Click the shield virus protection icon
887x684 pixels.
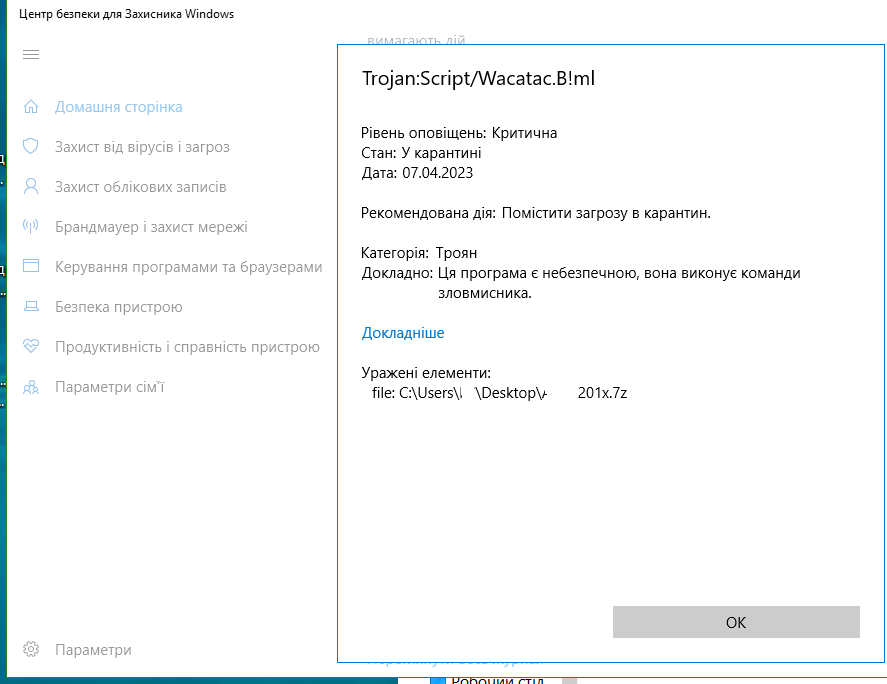click(31, 146)
